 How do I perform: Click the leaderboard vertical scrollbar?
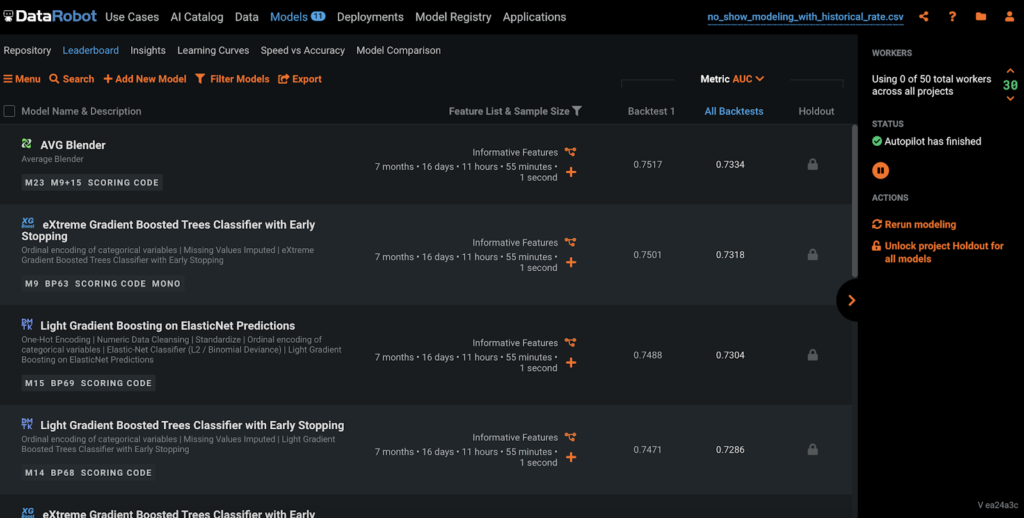[854, 201]
